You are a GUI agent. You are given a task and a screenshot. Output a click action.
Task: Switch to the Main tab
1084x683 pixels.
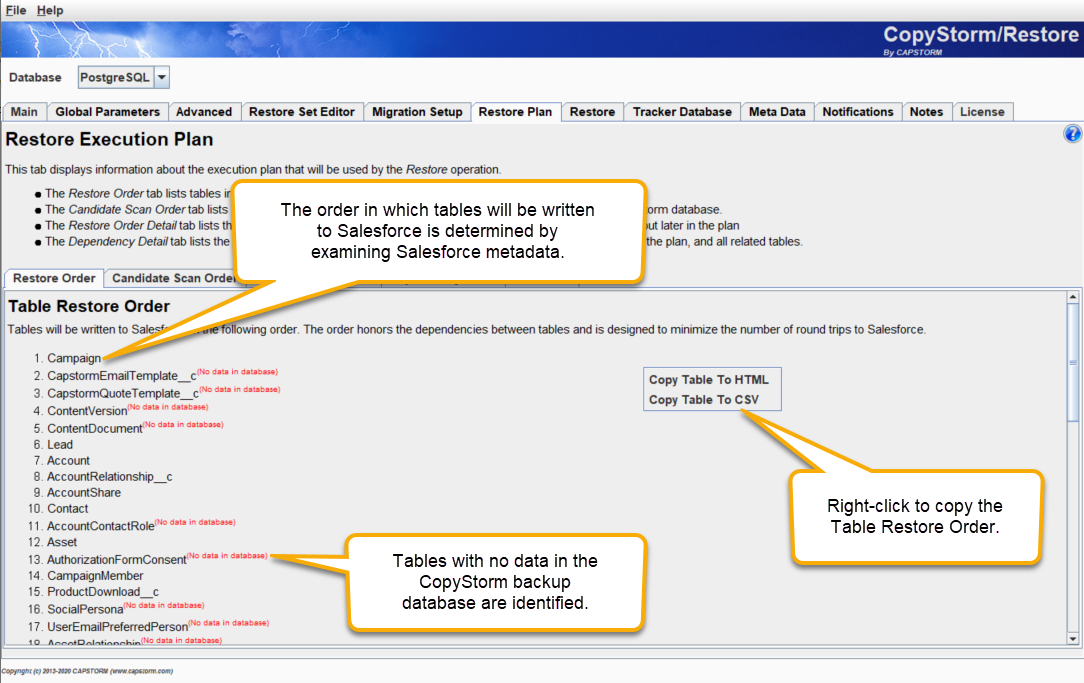[24, 112]
